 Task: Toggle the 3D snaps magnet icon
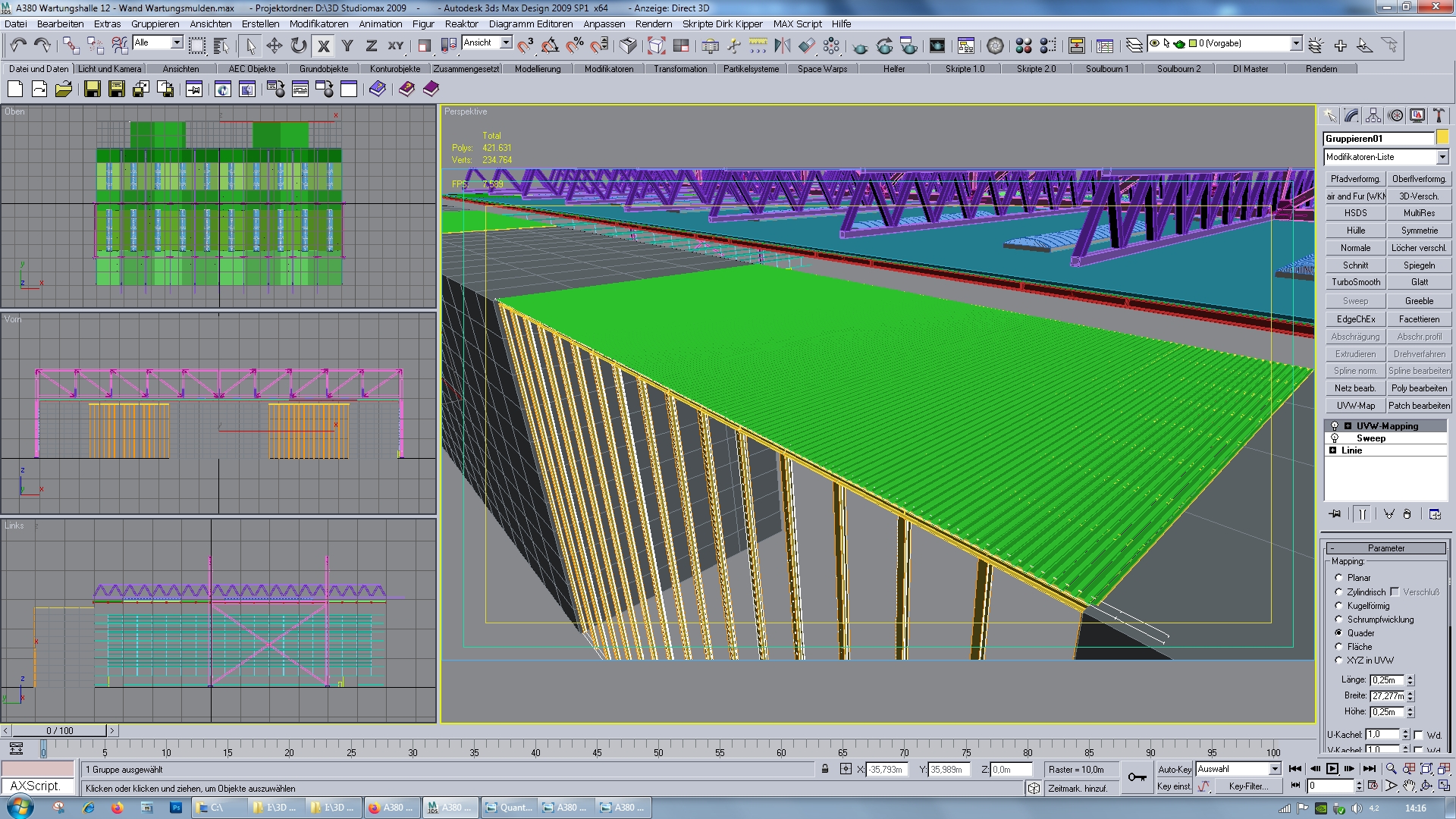pos(525,46)
